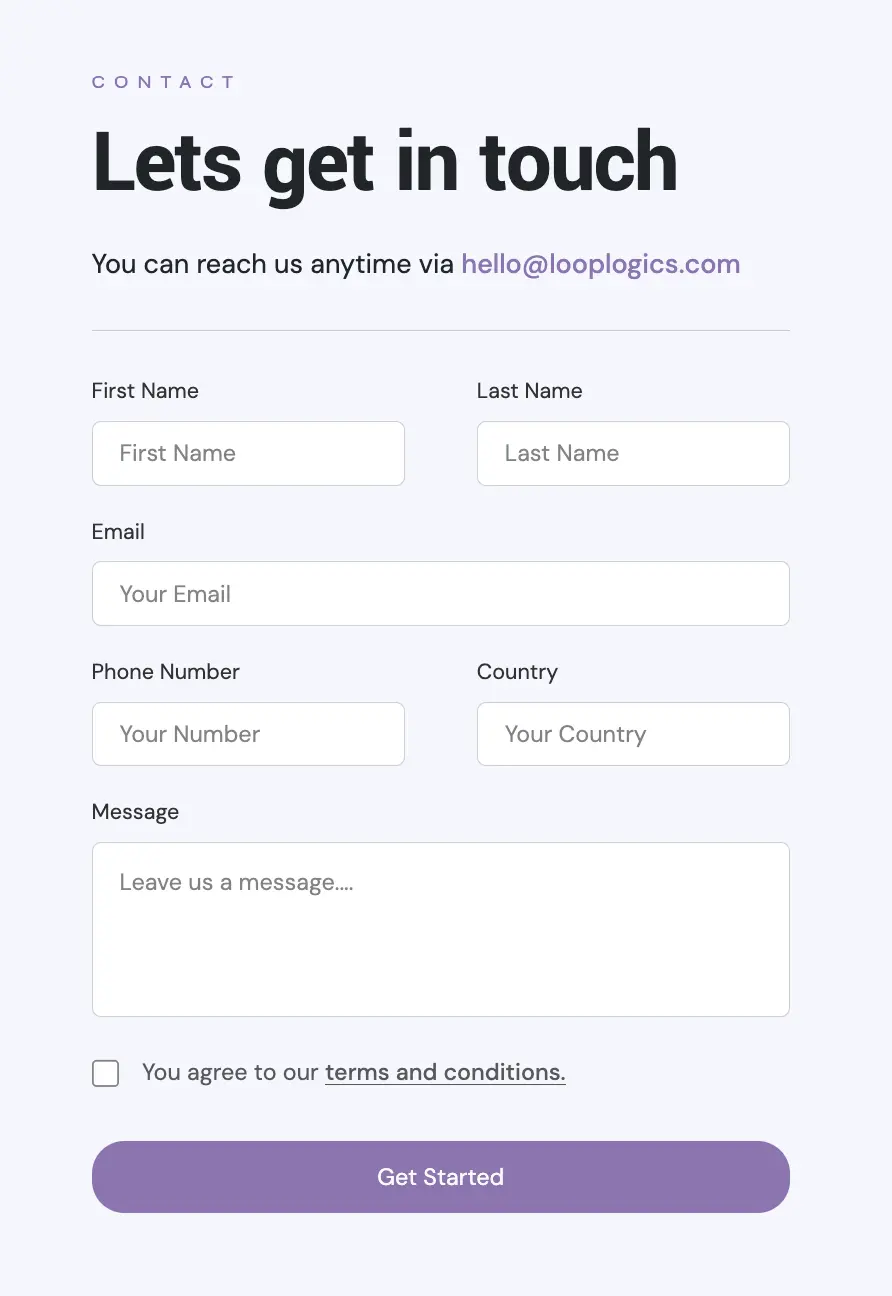Click the Email label above the field
Viewport: 892px width, 1296px height.
[118, 532]
